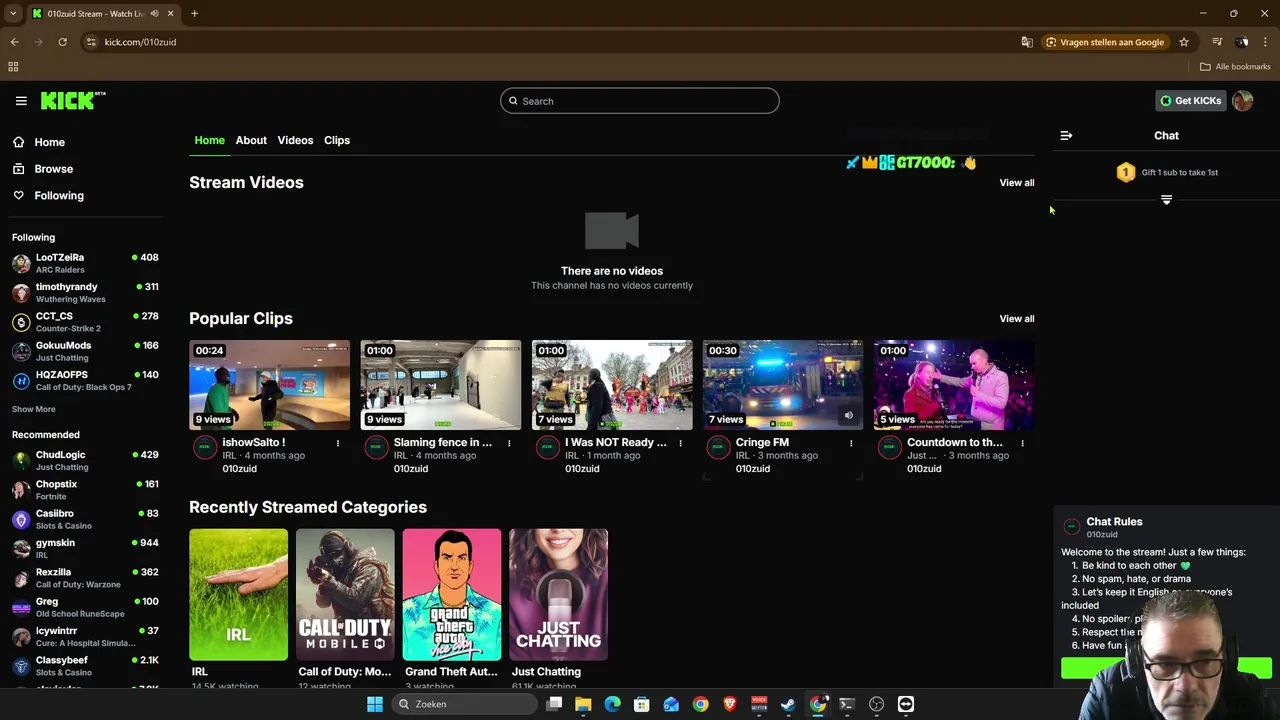Open the tab search dropdown arrow
Image resolution: width=1280 pixels, height=720 pixels.
13,14
